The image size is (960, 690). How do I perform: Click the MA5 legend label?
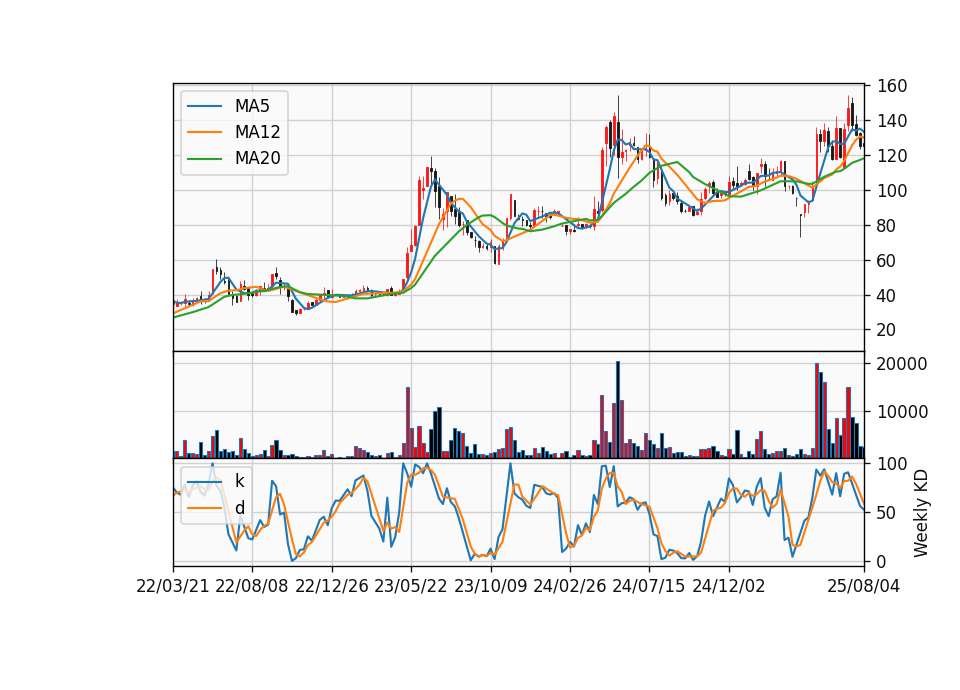tap(252, 106)
